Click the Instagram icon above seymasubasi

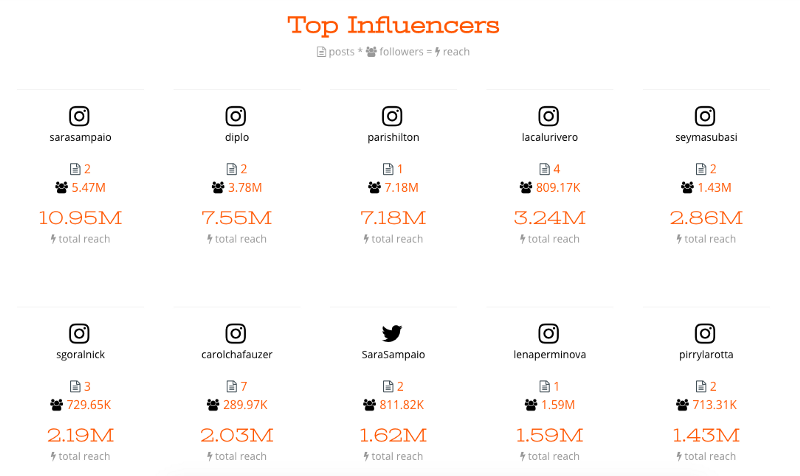pos(705,116)
